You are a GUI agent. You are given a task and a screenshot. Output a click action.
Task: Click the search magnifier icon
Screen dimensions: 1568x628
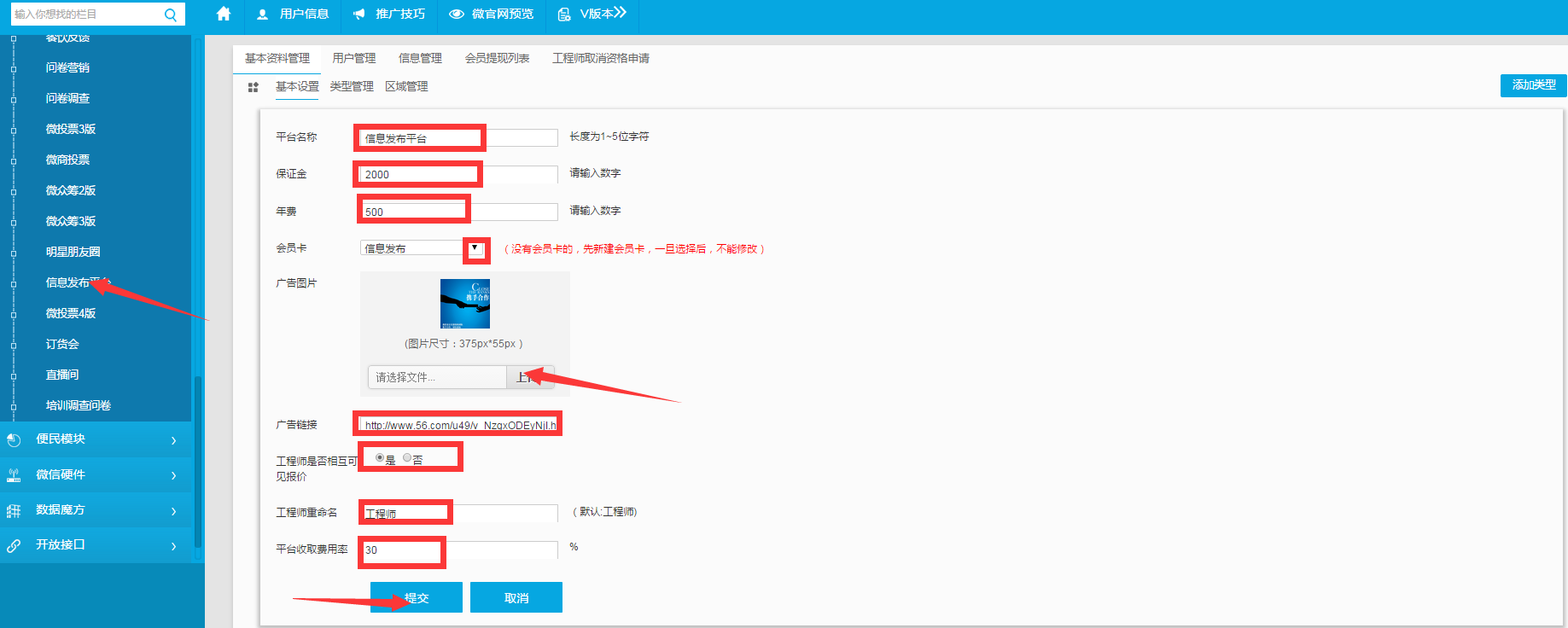[x=171, y=15]
